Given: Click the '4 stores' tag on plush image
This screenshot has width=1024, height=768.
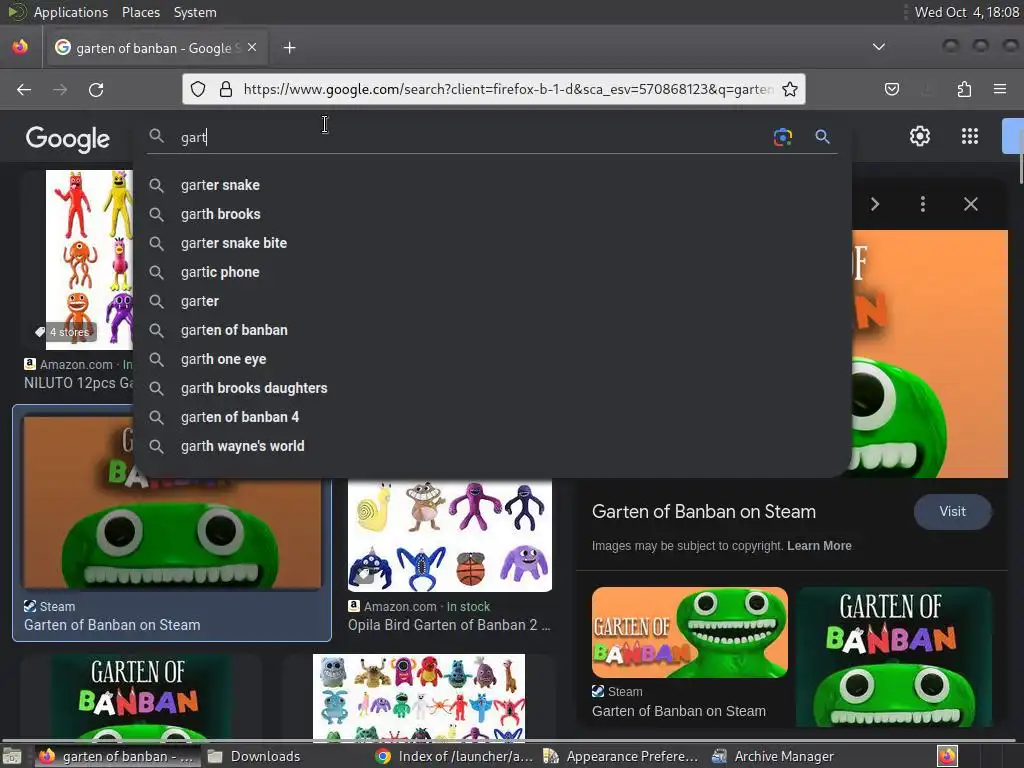Looking at the screenshot, I should (66, 332).
